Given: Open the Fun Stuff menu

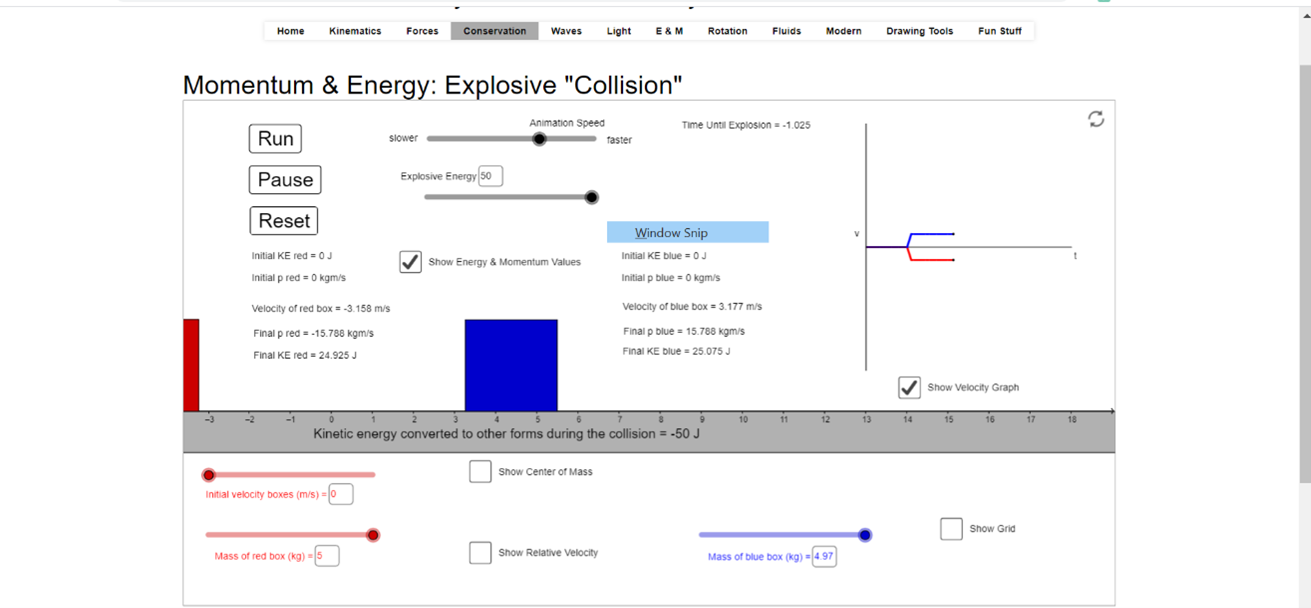Looking at the screenshot, I should point(999,31).
